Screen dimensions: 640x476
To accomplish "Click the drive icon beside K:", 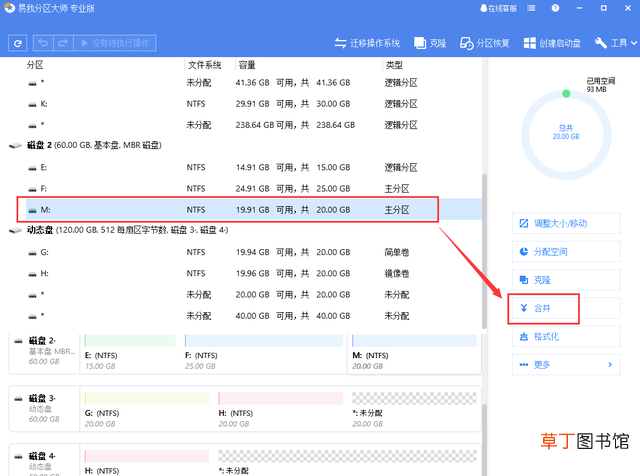I will pyautogui.click(x=32, y=105).
